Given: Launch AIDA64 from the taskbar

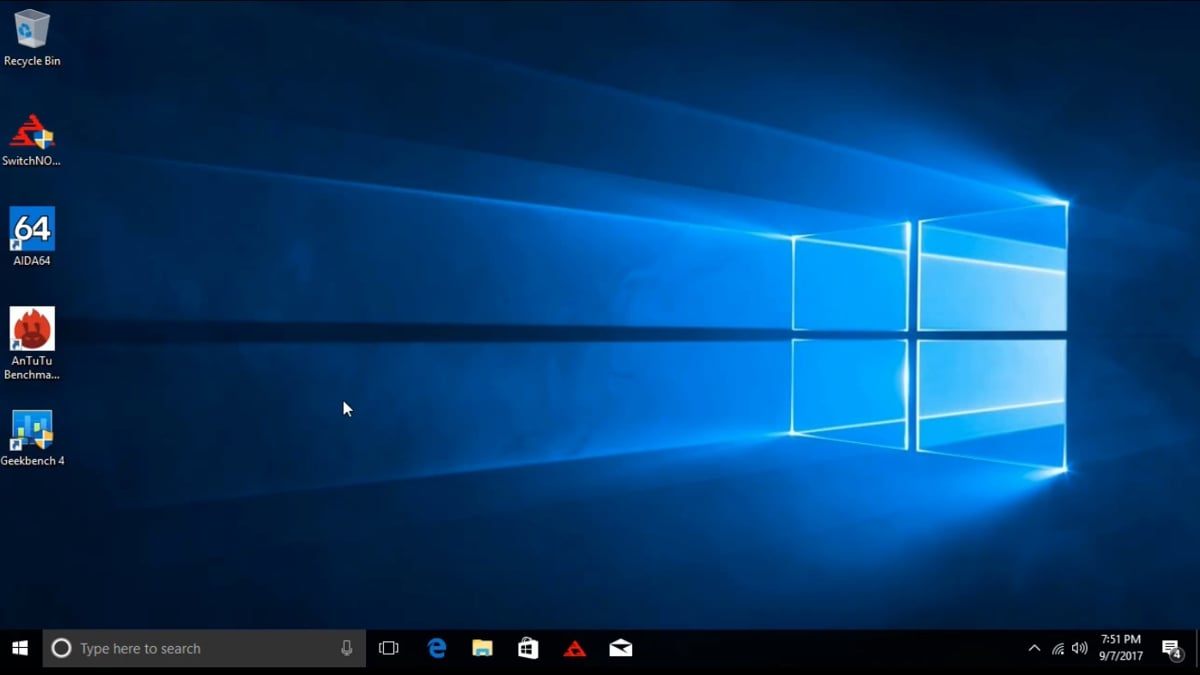Looking at the screenshot, I should pyautogui.click(x=574, y=648).
